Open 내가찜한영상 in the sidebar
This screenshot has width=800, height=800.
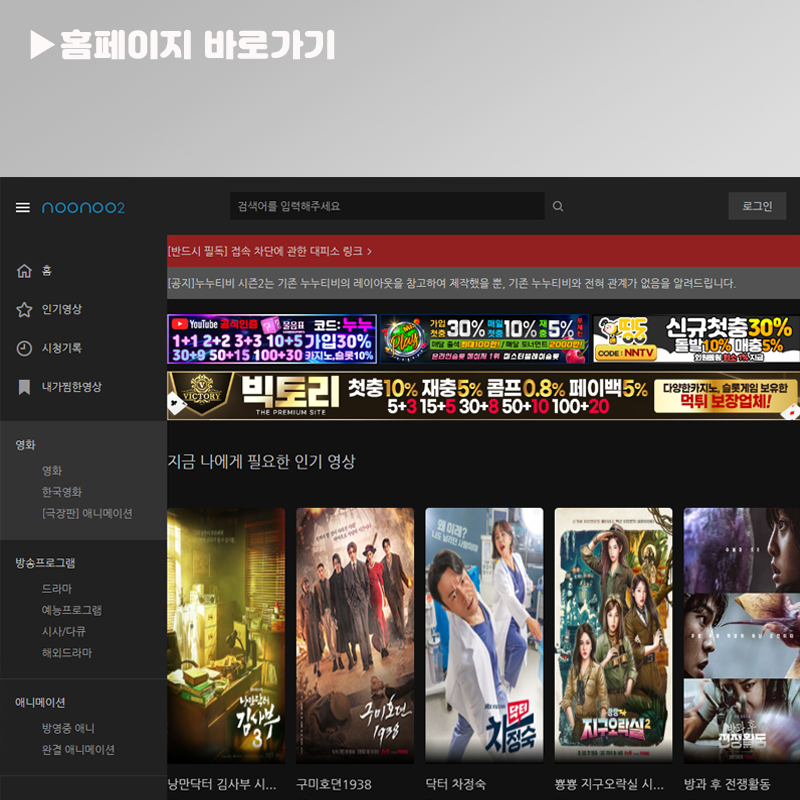point(71,387)
